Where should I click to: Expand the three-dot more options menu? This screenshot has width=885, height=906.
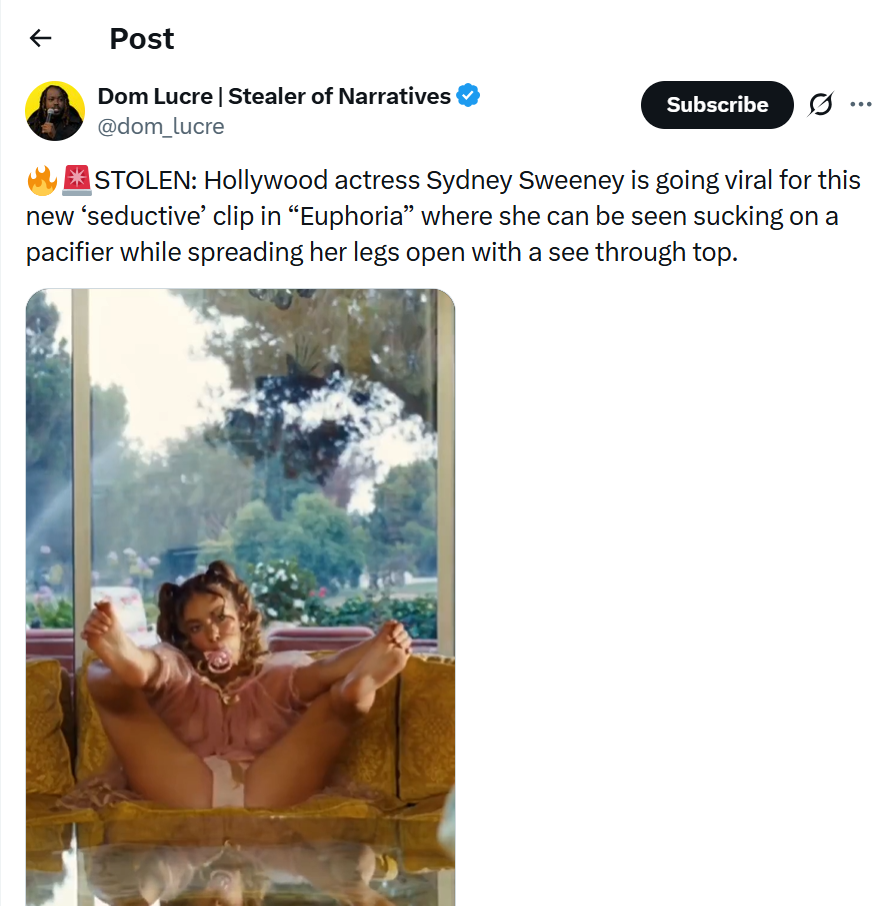point(860,104)
